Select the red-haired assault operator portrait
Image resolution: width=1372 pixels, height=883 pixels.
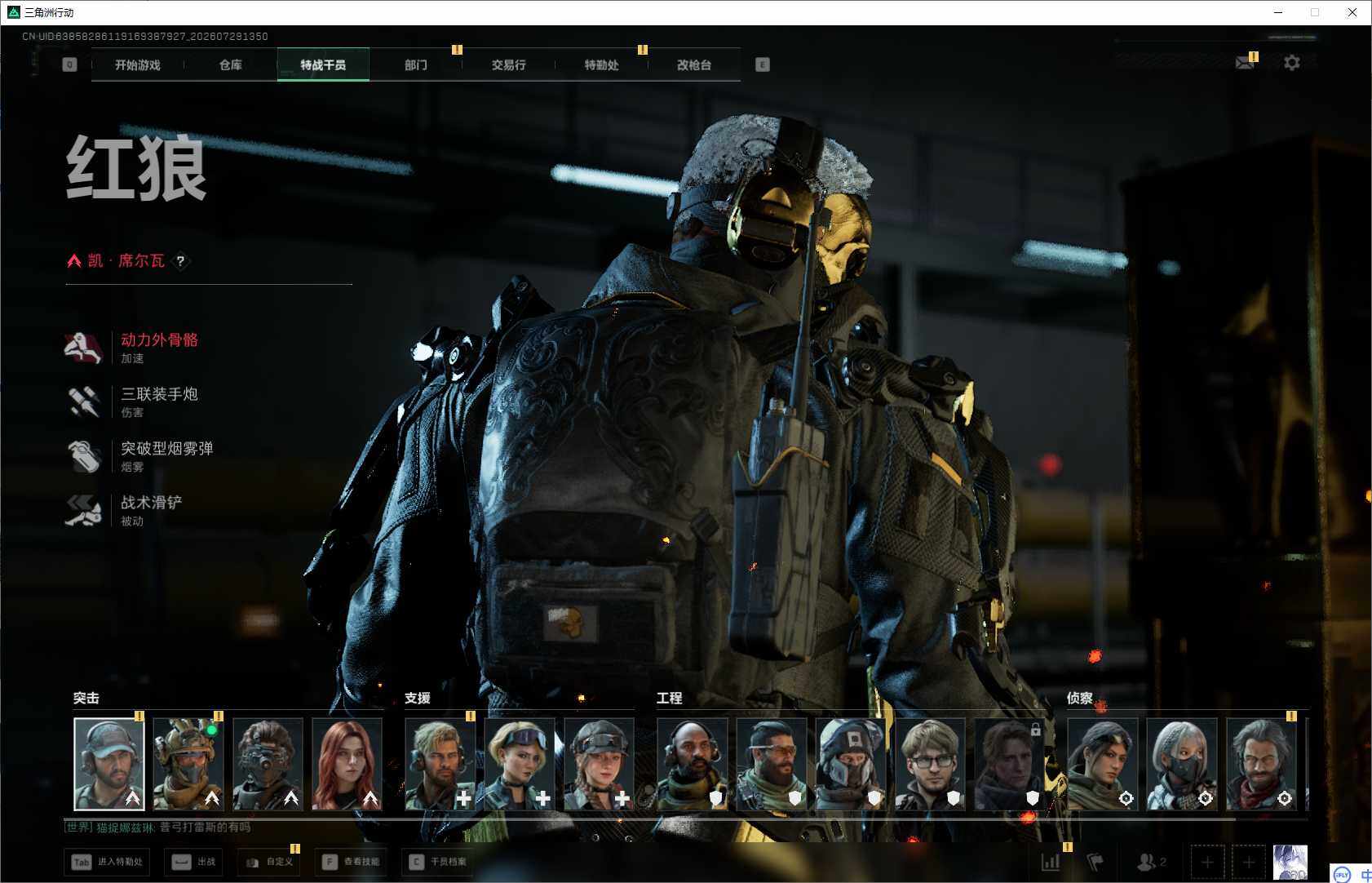coord(347,764)
